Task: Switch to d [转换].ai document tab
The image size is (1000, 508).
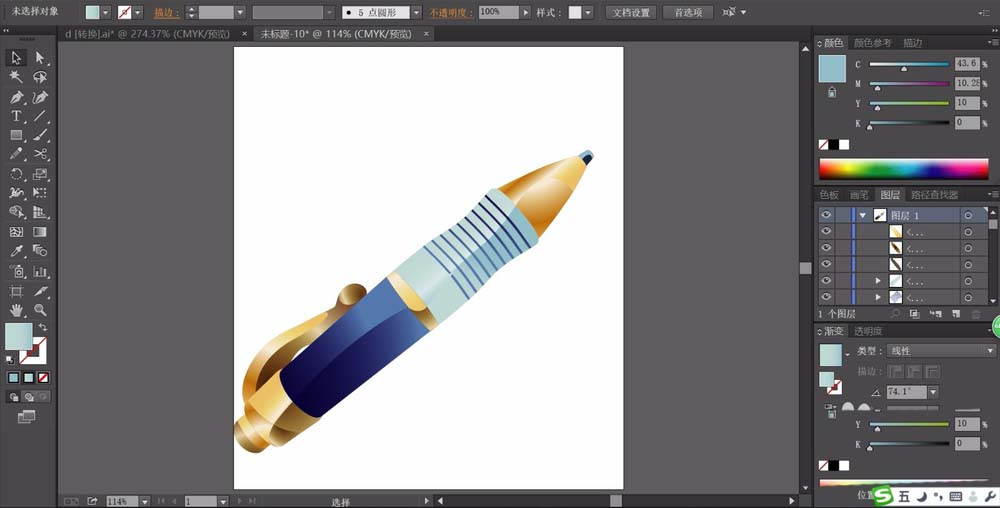Action: [x=147, y=34]
